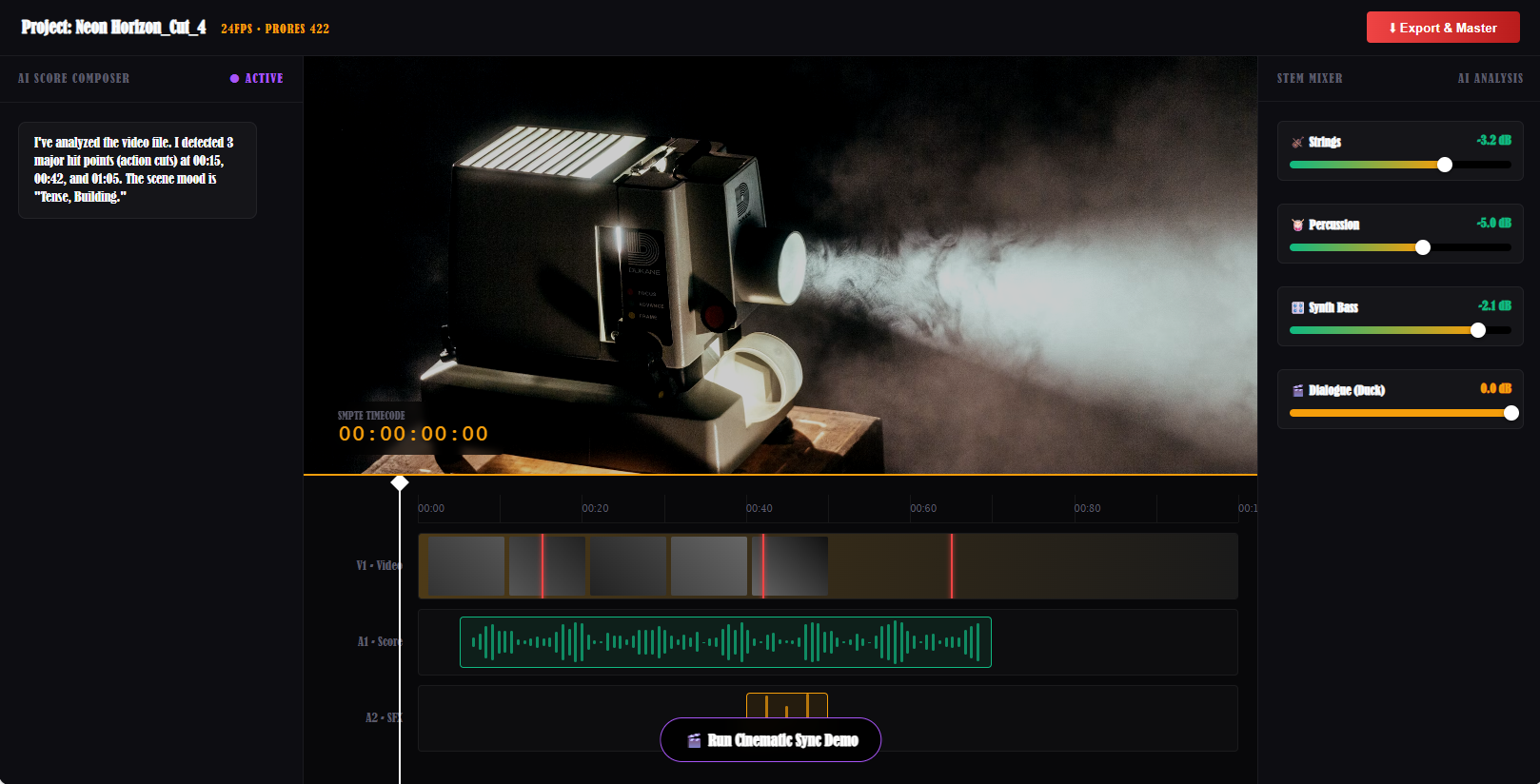Click the -2.1 dB Synth Bass value
The height and width of the screenshot is (784, 1540).
[x=1493, y=305]
